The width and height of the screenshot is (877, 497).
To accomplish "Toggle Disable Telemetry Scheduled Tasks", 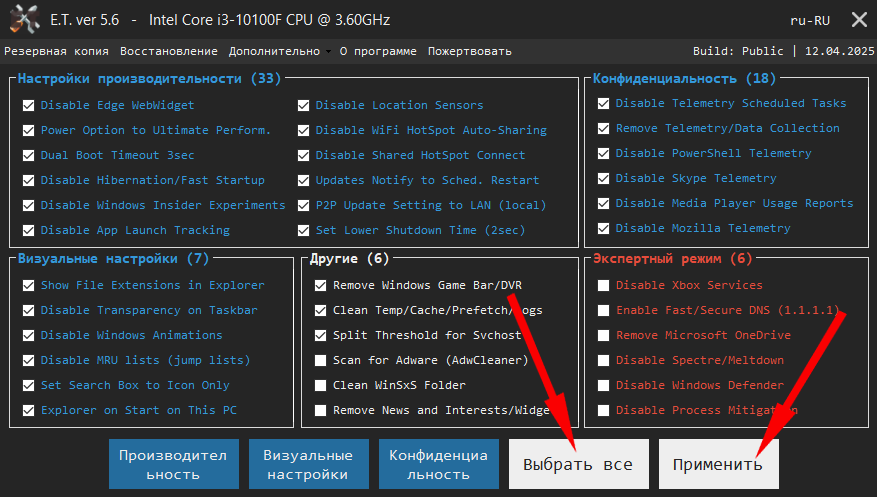I will point(603,103).
